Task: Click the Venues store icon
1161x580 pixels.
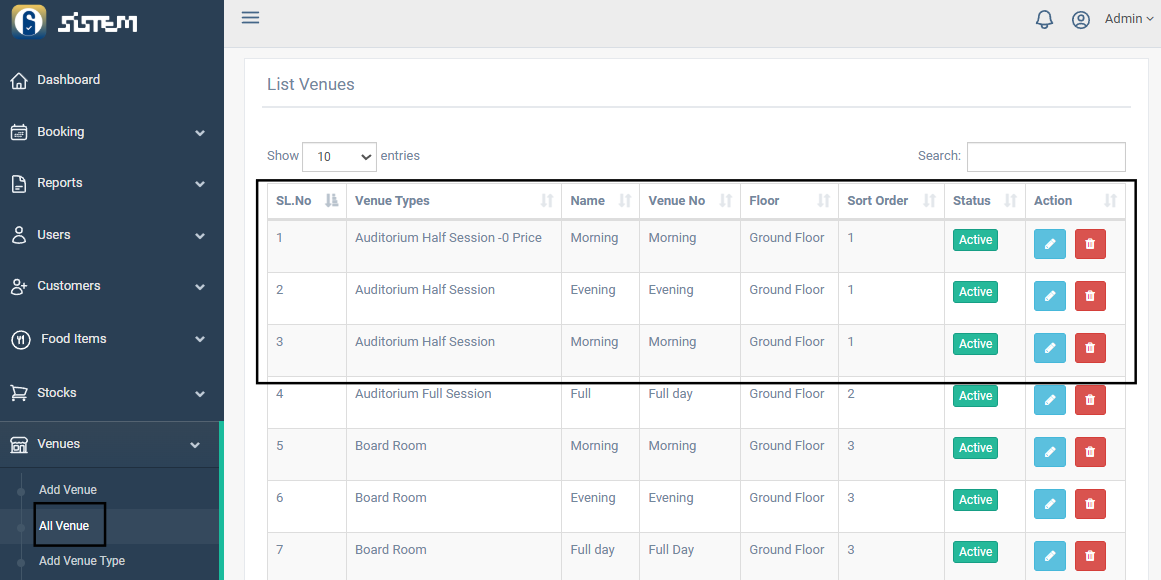Action: point(19,444)
